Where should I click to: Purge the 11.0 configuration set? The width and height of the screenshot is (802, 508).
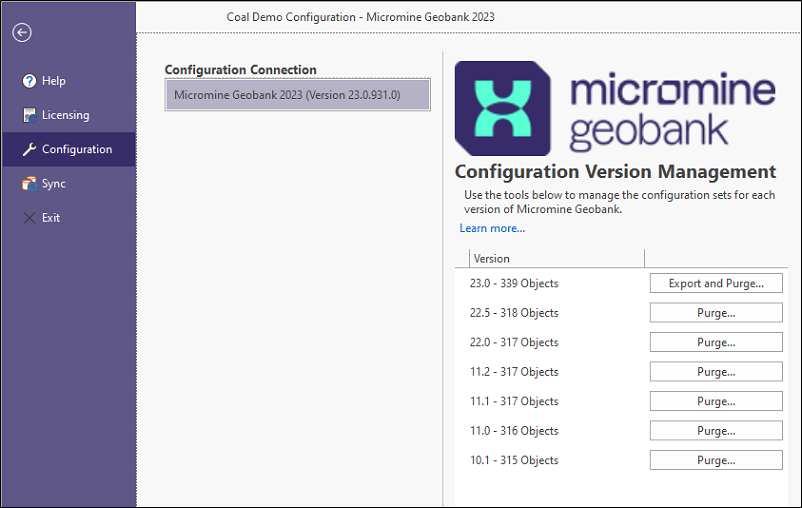click(716, 431)
